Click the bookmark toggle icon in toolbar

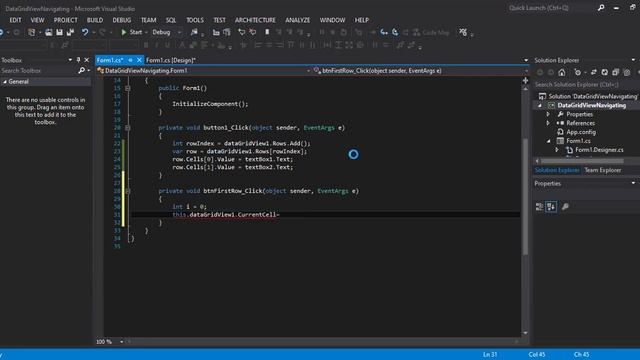tap(267, 32)
